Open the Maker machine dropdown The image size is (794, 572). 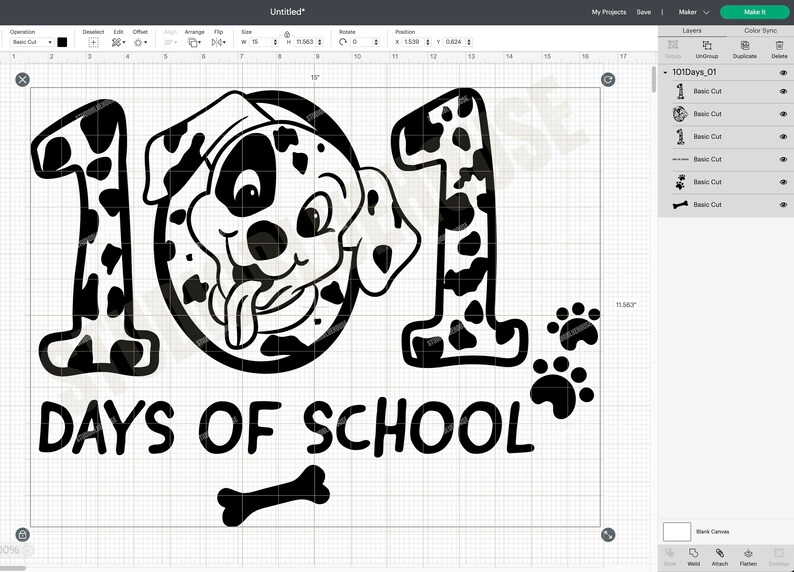pyautogui.click(x=694, y=12)
